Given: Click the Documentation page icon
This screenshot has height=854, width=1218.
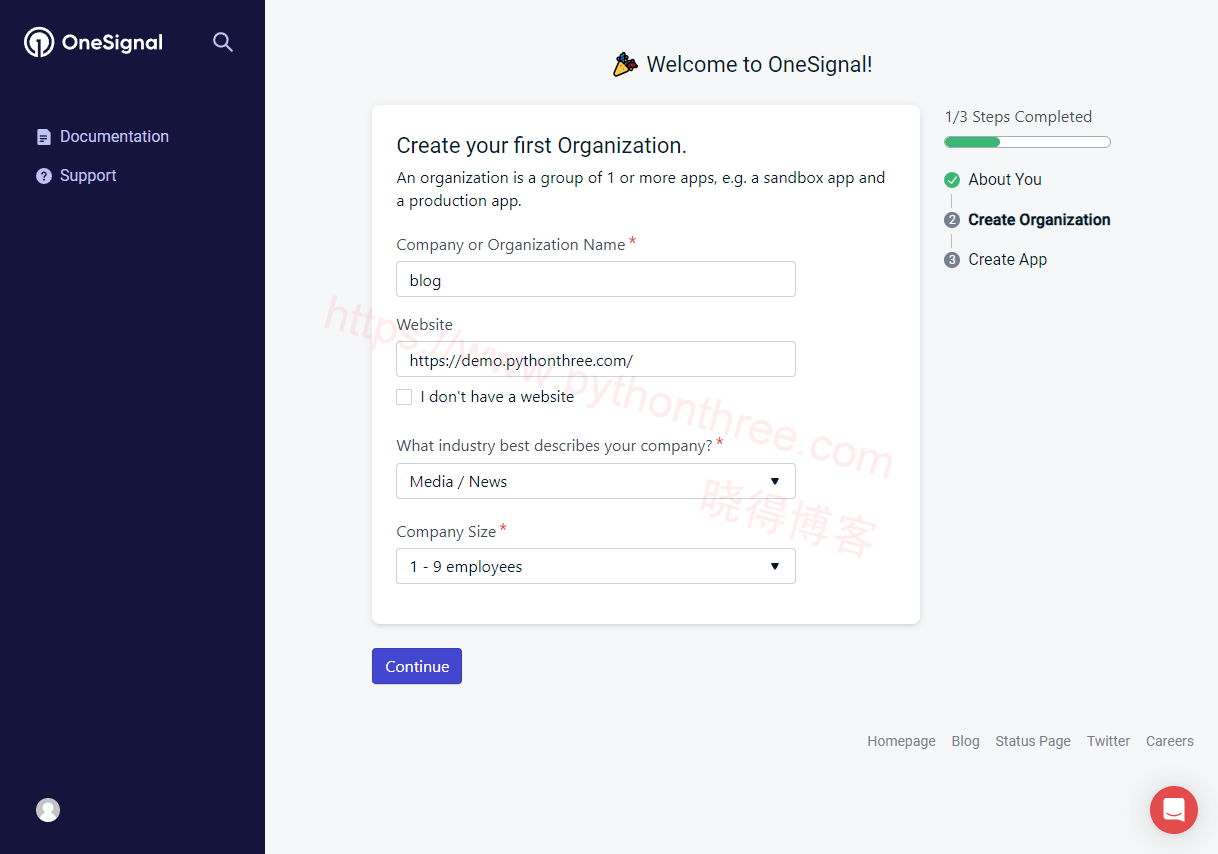Looking at the screenshot, I should click(x=43, y=137).
